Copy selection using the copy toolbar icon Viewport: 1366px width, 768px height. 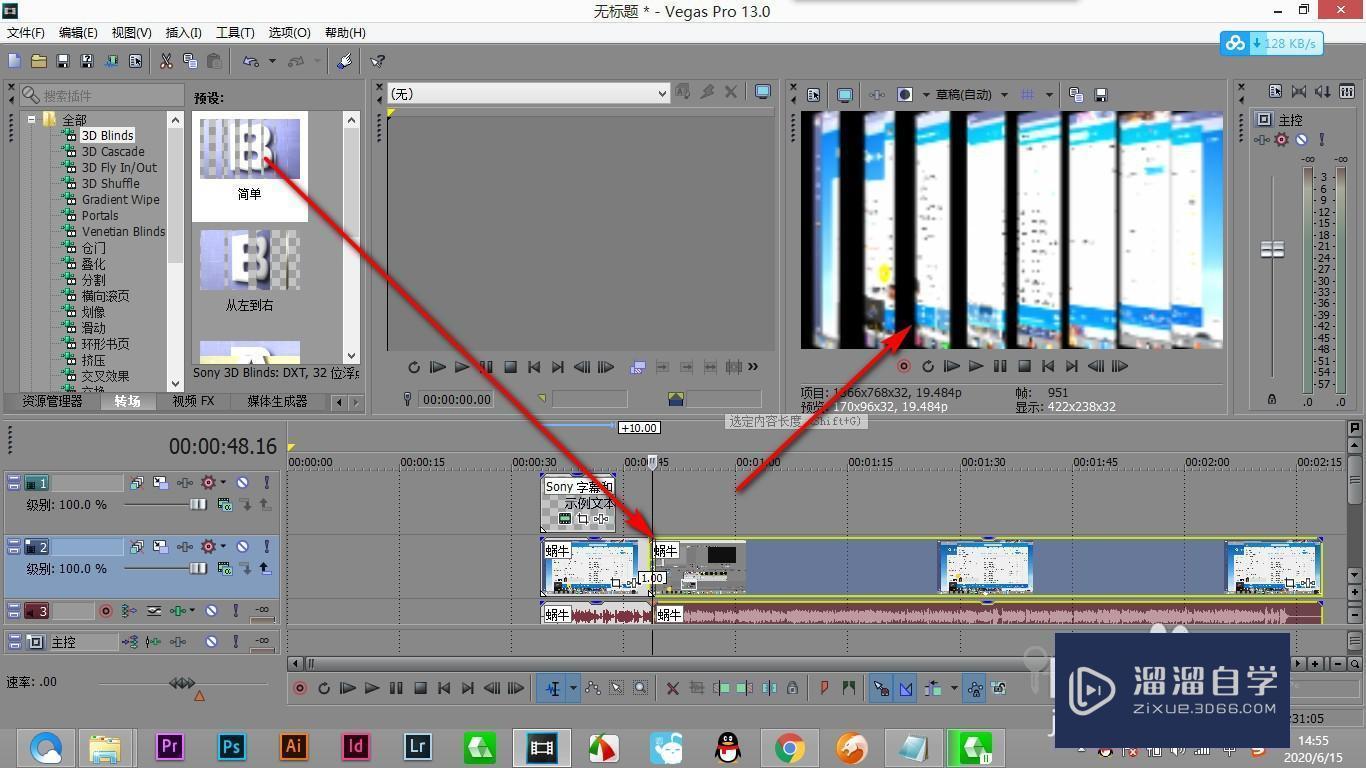(x=190, y=61)
